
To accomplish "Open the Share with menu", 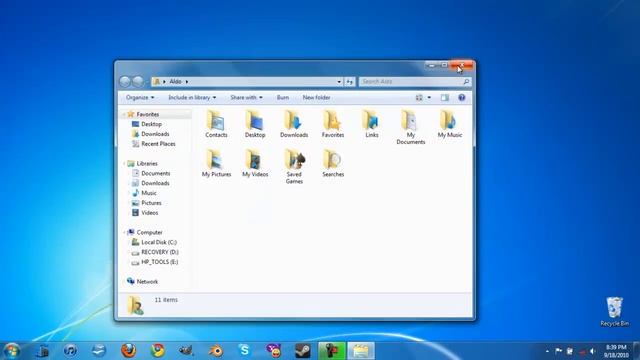I will coord(246,98).
